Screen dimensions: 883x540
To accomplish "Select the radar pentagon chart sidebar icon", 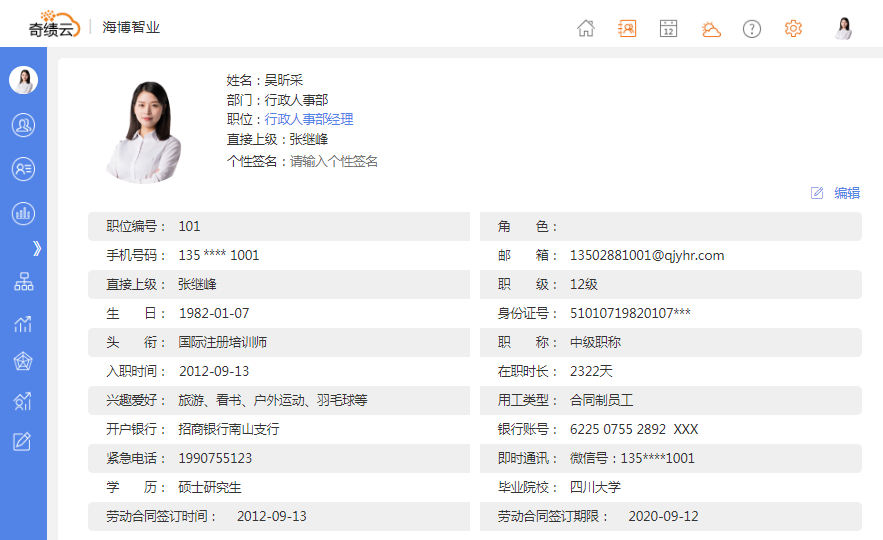I will click(23, 361).
